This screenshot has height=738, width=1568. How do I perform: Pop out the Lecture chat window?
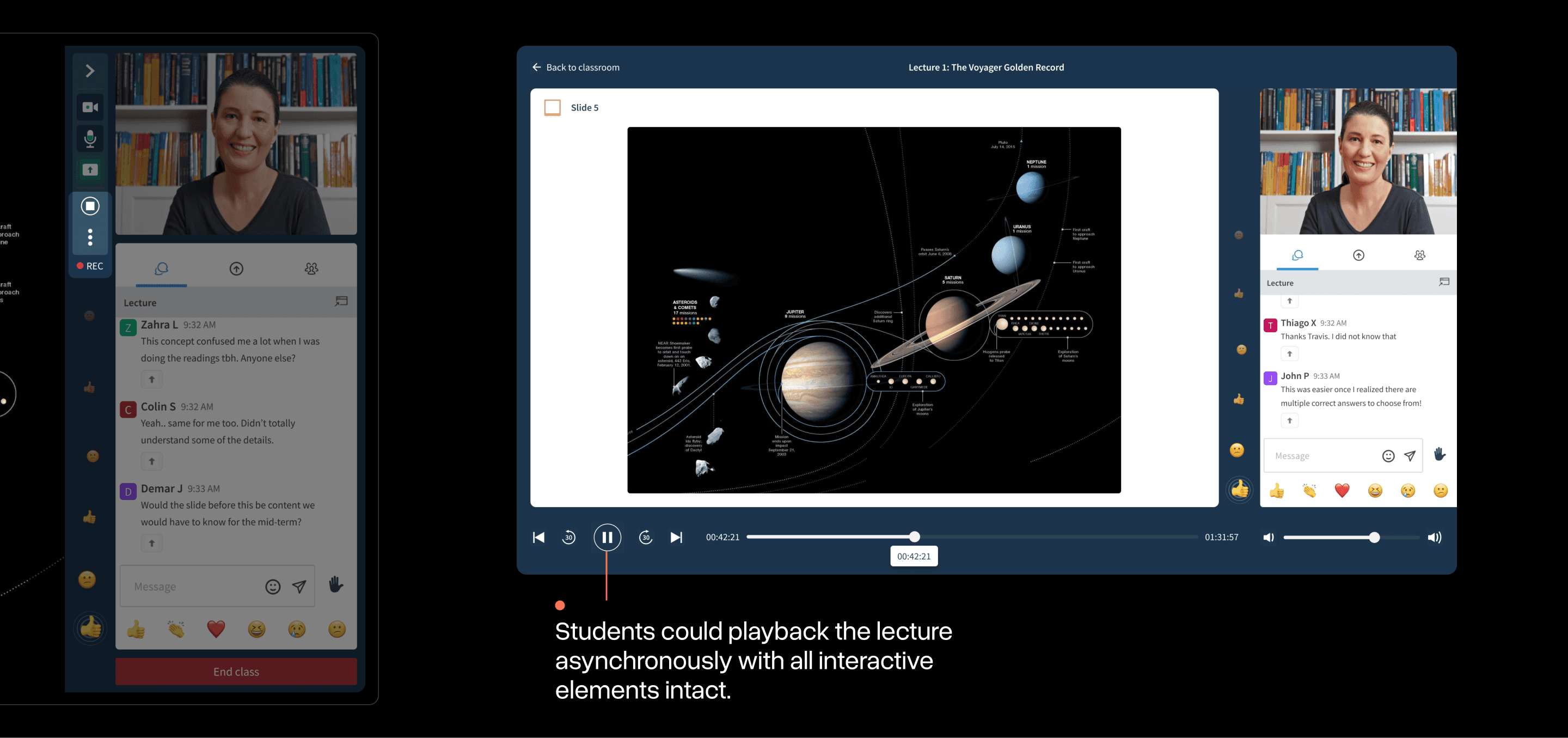(340, 301)
